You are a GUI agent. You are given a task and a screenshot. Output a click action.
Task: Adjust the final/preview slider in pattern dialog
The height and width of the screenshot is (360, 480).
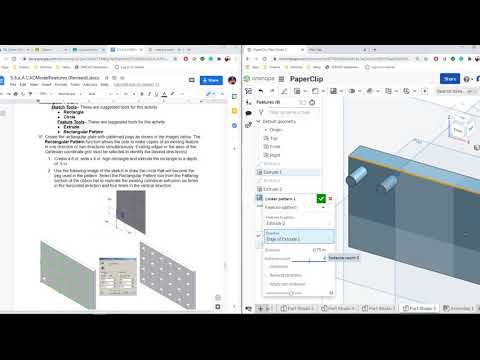tap(291, 293)
